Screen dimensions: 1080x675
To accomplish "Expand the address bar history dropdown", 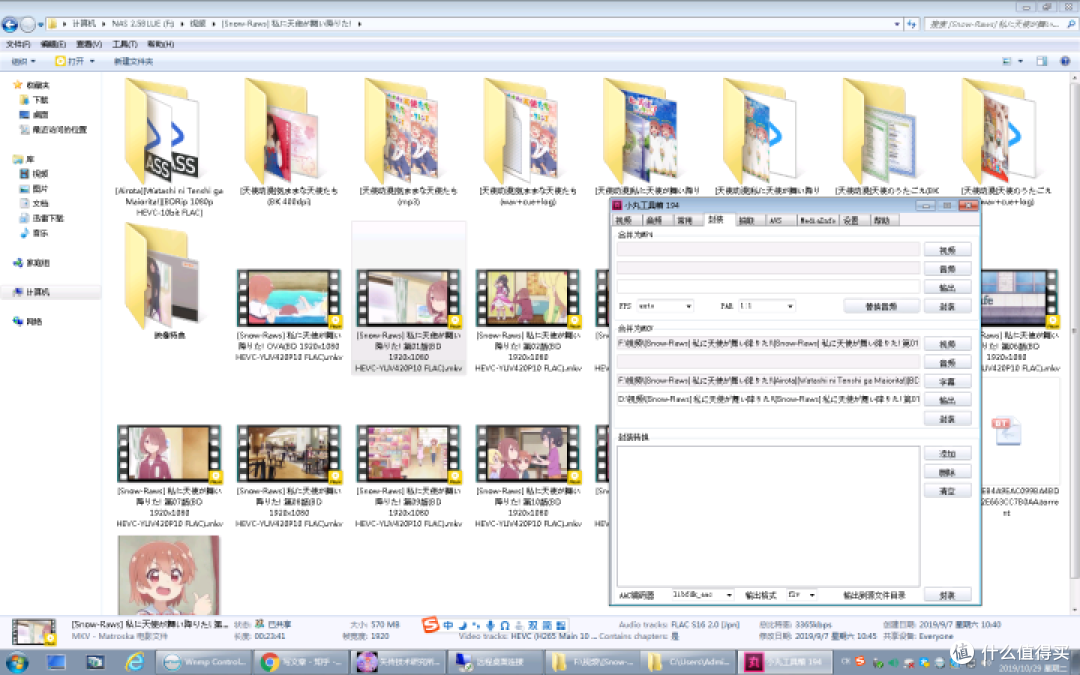I will (897, 24).
